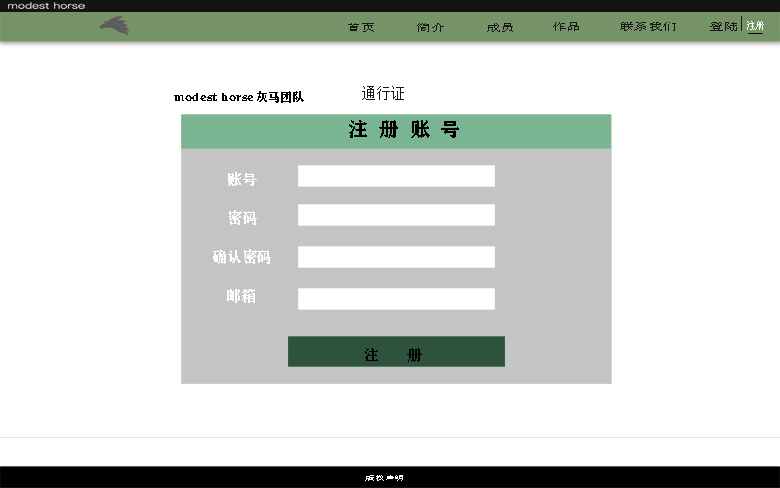Click into the 密码 password field
780x488 pixels.
(x=396, y=215)
